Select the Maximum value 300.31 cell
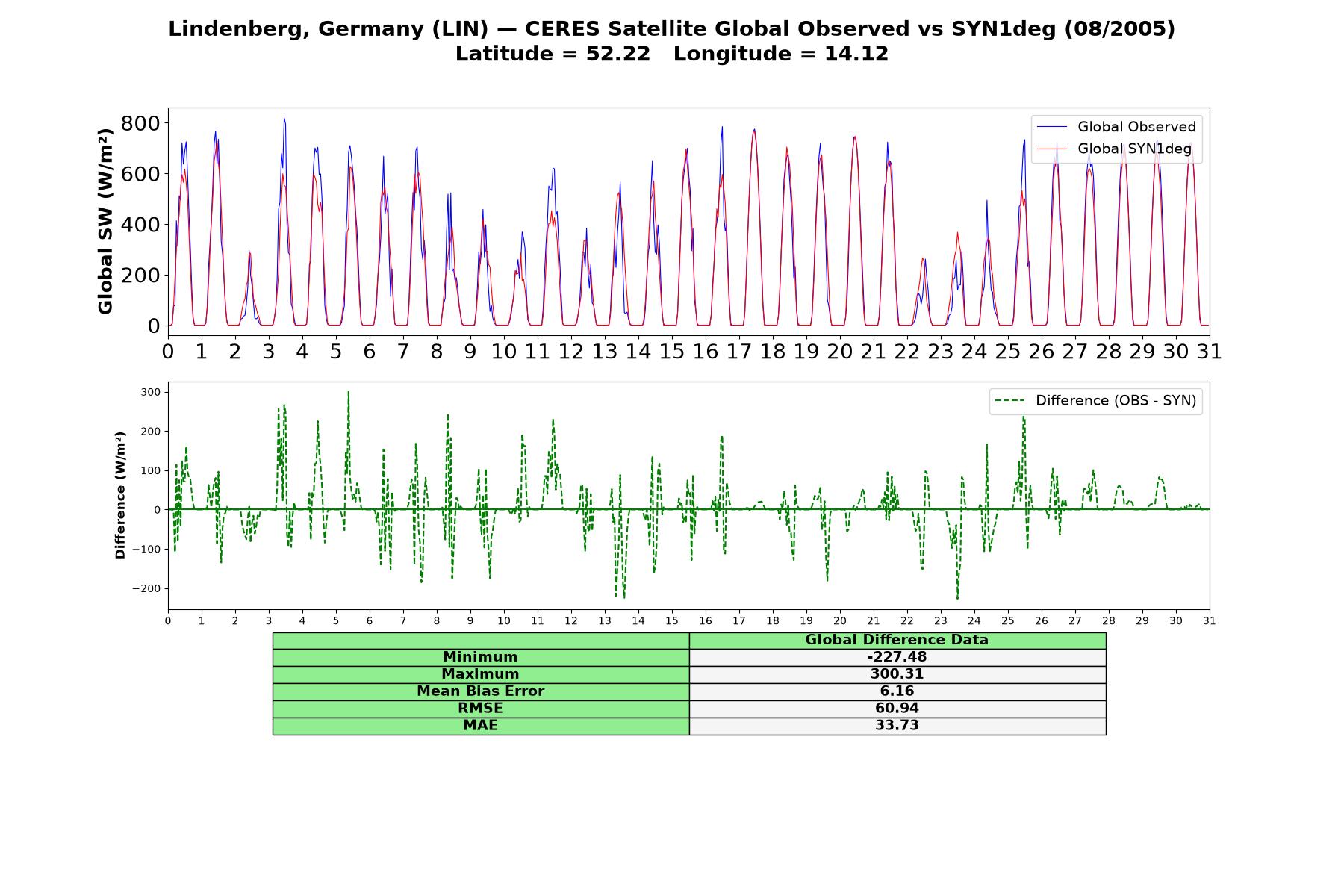1344x896 pixels. click(897, 674)
